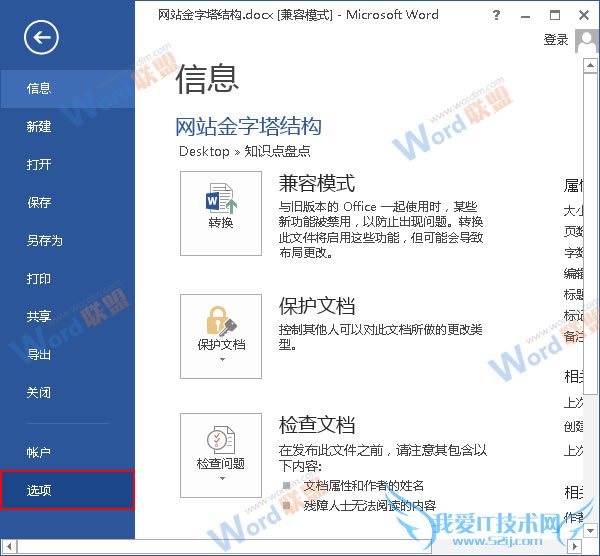
Task: Maximize the Word window
Action: point(555,15)
